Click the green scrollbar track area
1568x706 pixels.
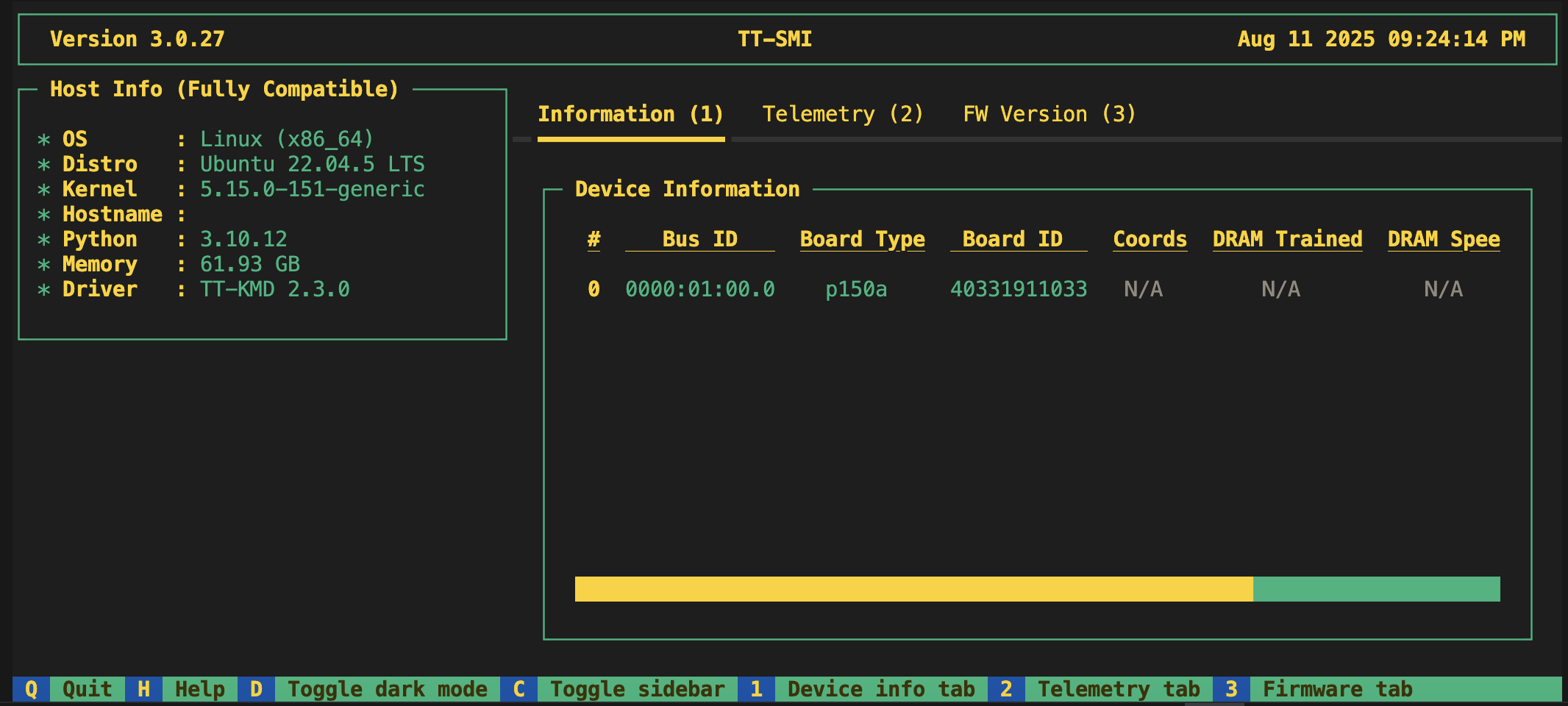[x=1376, y=589]
